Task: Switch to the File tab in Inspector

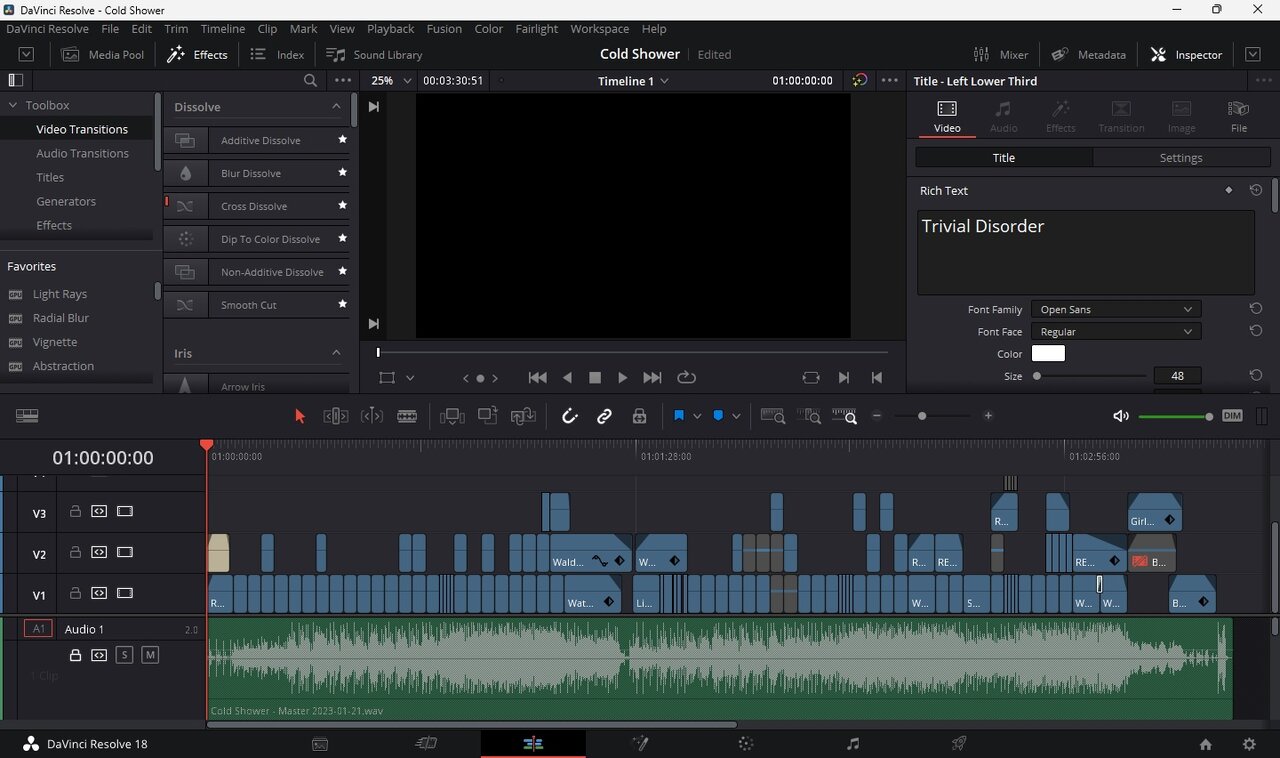Action: [x=1239, y=116]
